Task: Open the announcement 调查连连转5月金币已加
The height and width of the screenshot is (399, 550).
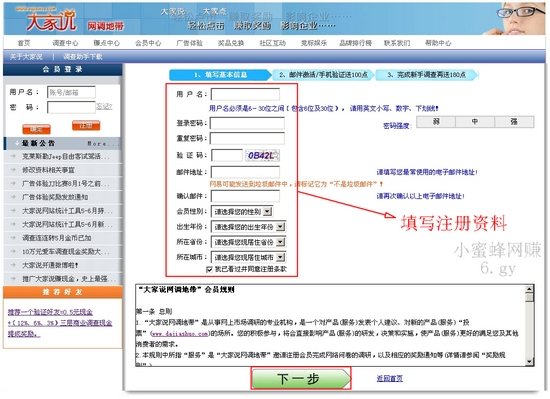Action: tap(56, 238)
